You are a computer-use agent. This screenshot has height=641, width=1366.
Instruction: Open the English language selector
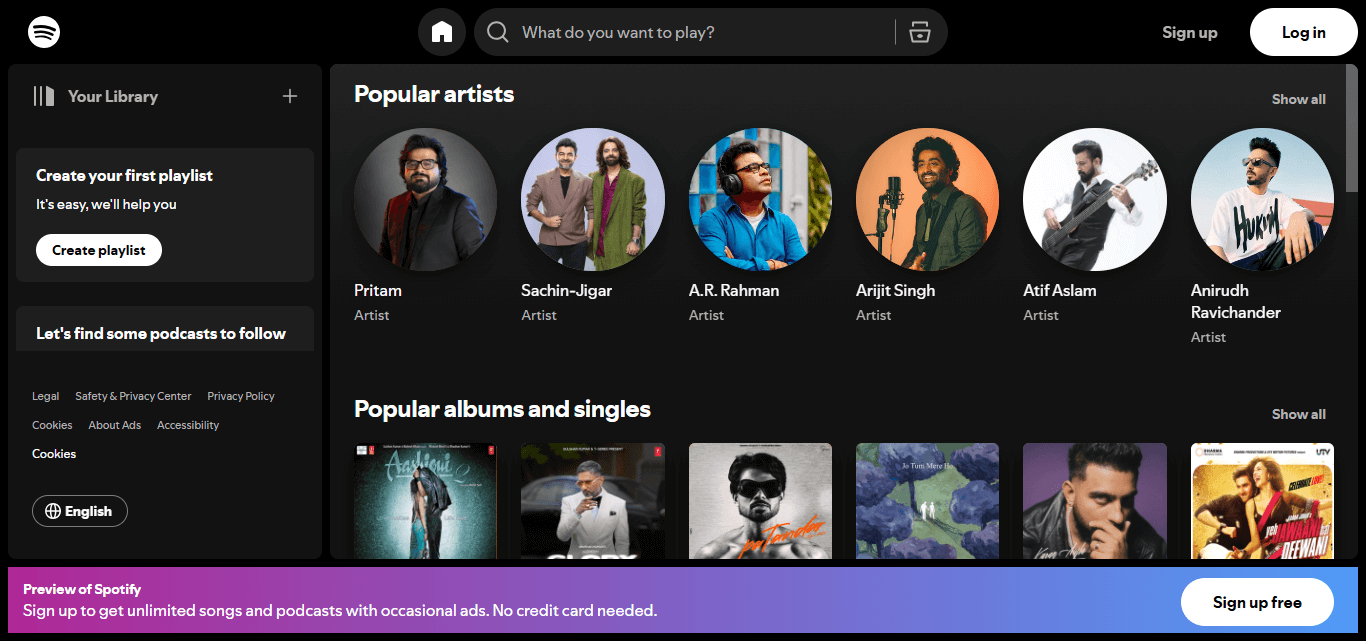click(x=80, y=511)
